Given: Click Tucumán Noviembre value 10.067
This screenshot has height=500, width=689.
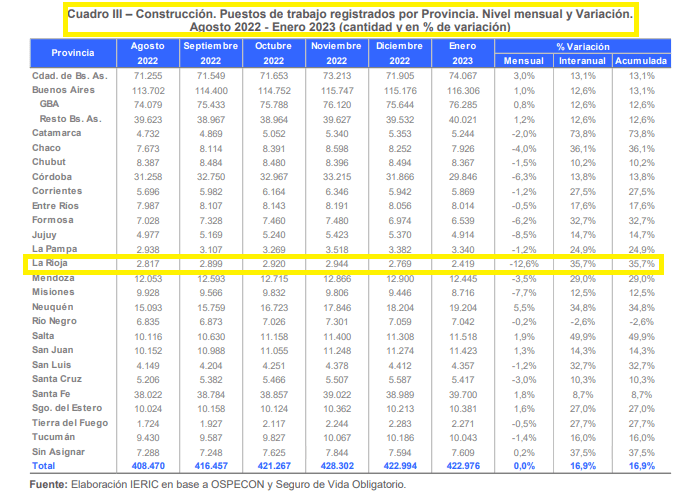Looking at the screenshot, I should pos(337,438).
